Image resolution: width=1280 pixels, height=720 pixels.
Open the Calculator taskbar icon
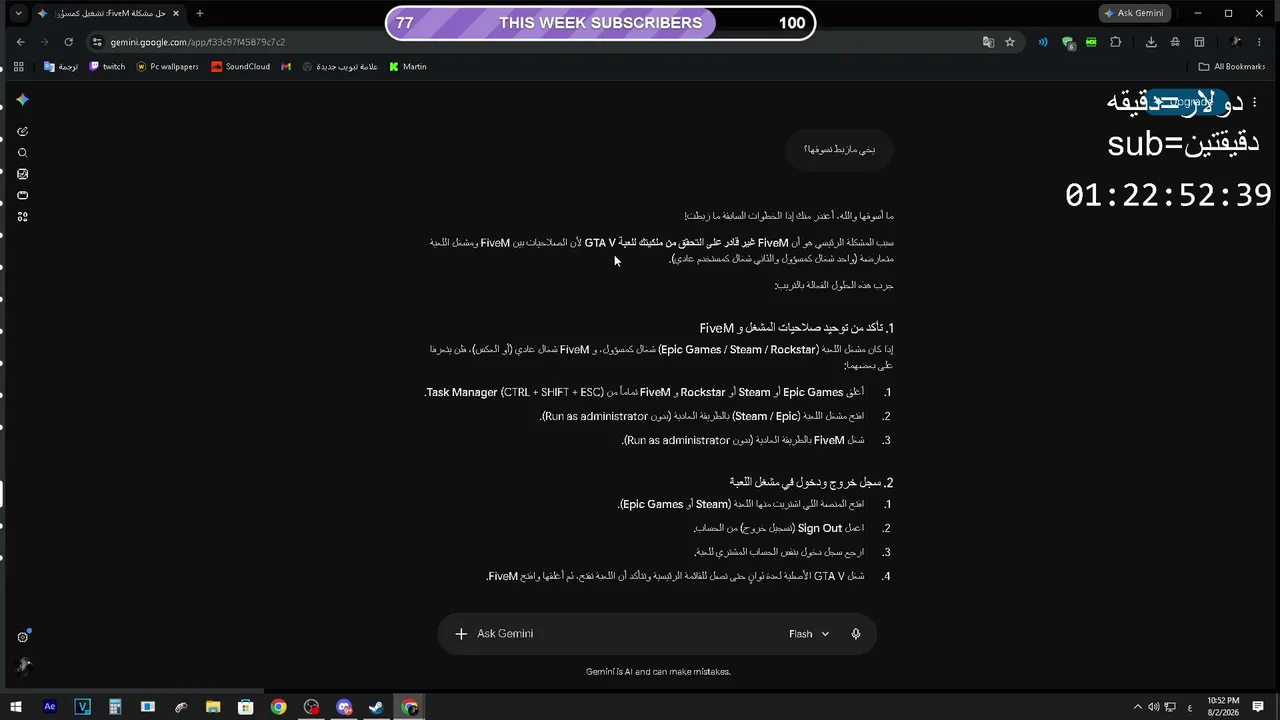point(115,707)
